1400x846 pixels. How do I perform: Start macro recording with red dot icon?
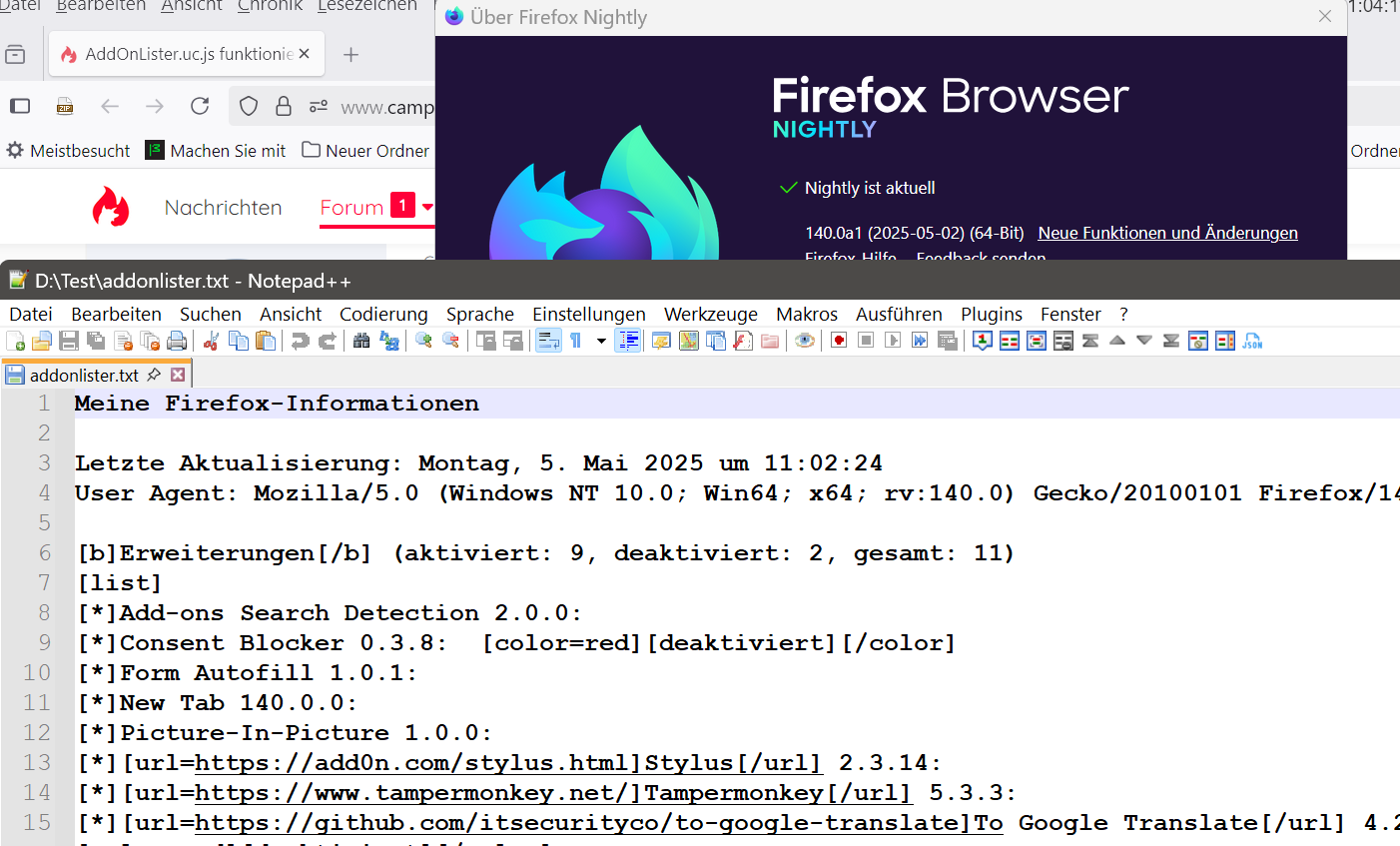839,341
